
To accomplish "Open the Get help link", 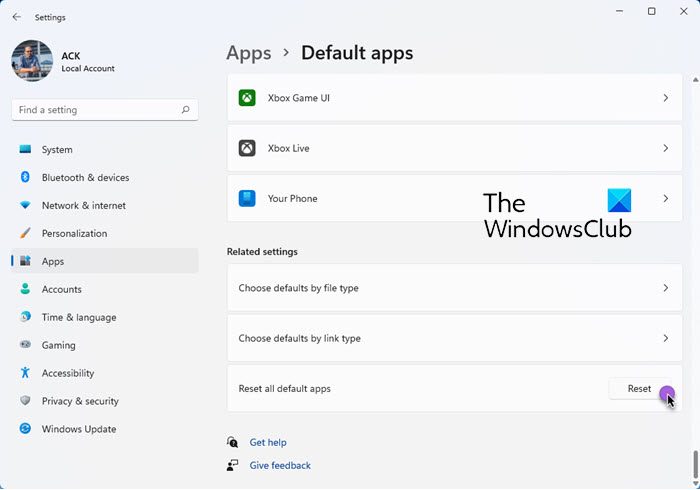I will tap(268, 442).
